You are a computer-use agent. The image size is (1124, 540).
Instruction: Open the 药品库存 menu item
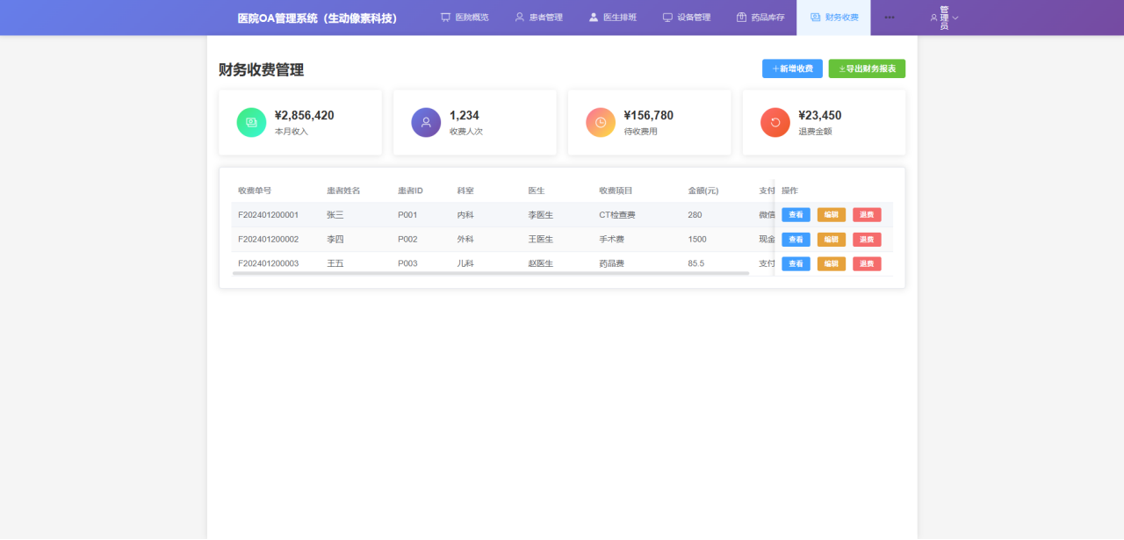coord(760,17)
